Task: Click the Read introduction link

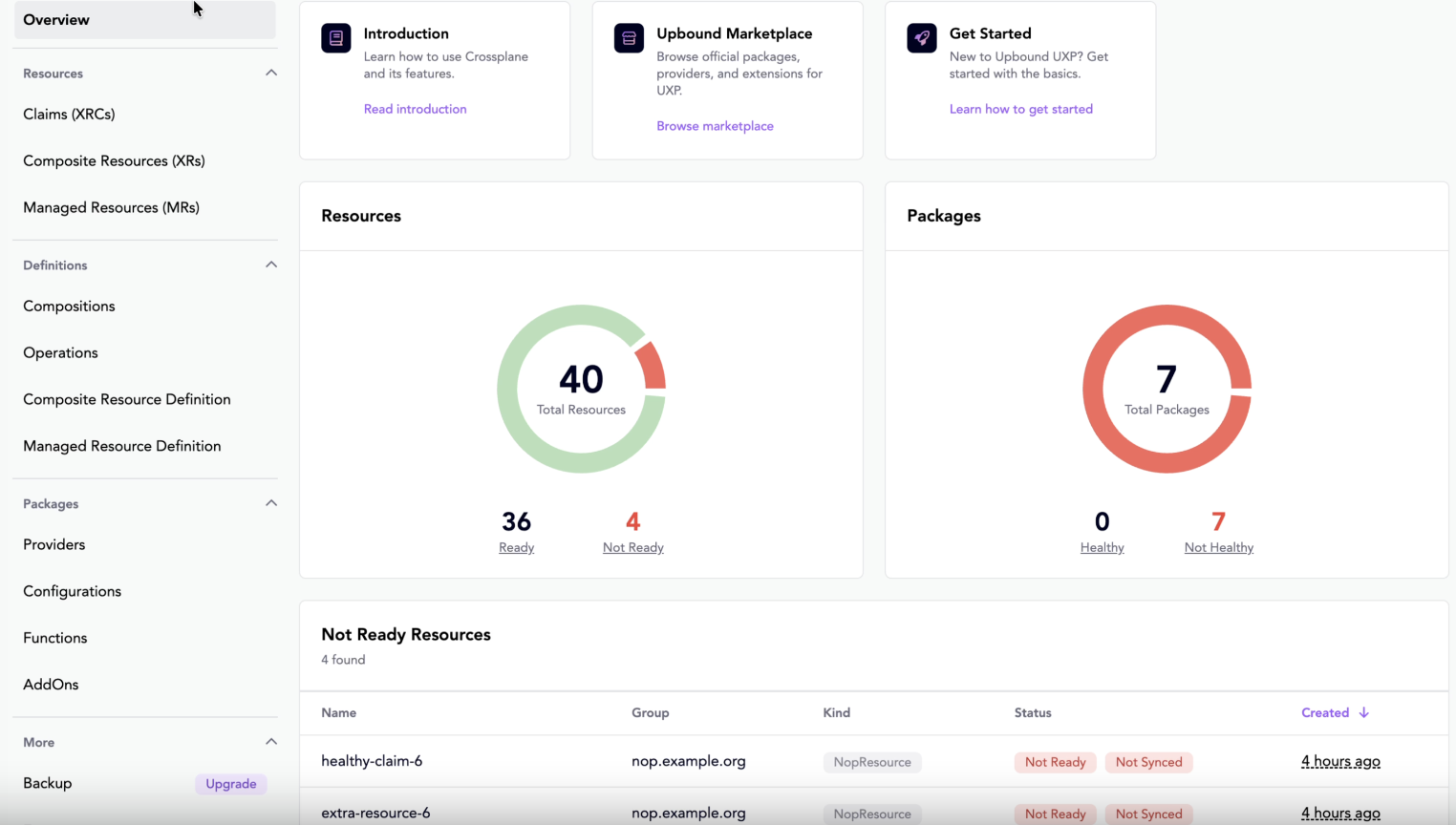Action: [415, 108]
